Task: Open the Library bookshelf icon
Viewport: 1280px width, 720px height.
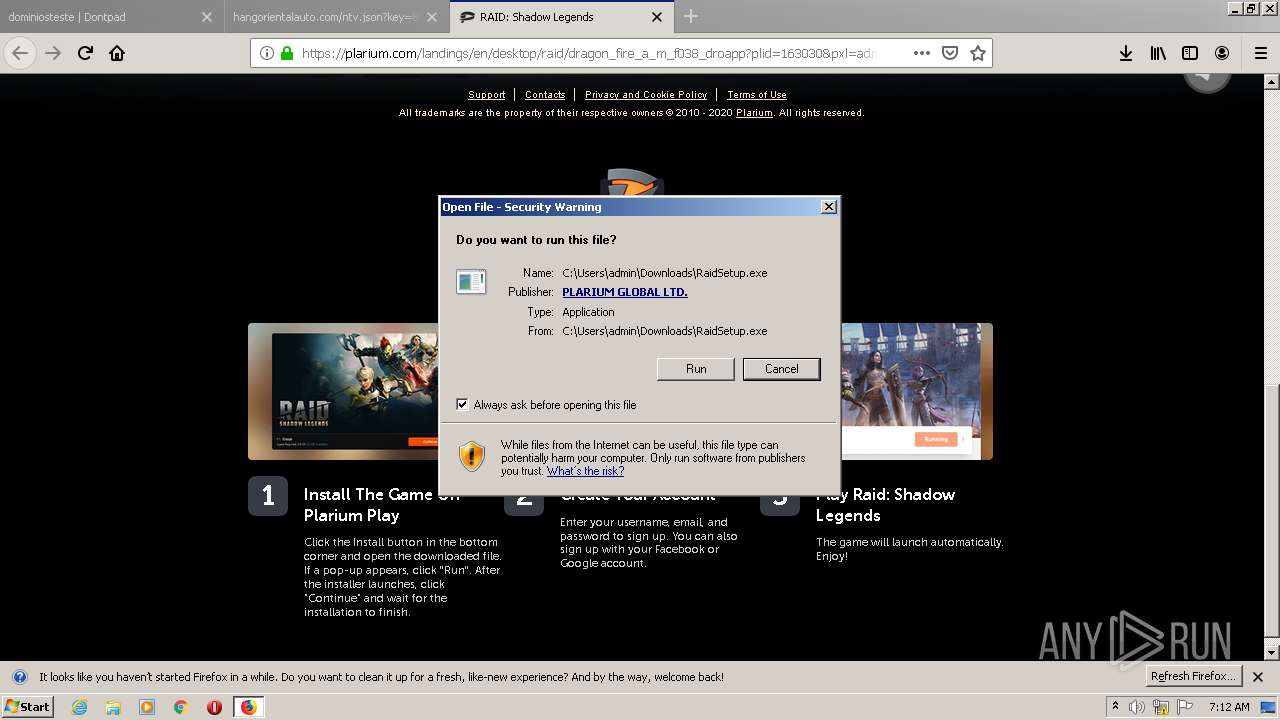Action: pyautogui.click(x=1158, y=53)
